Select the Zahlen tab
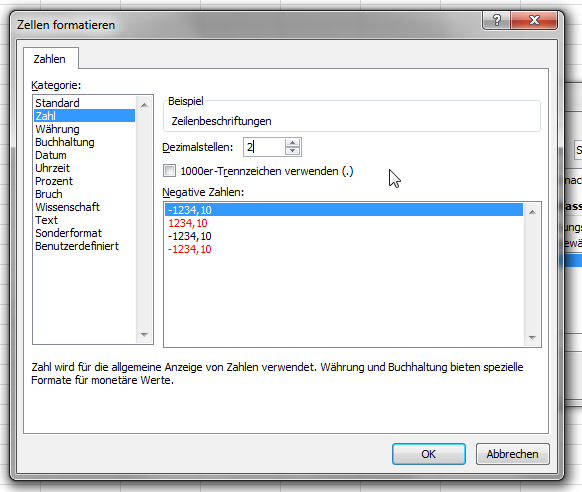Viewport: 582px width, 492px height. point(50,59)
